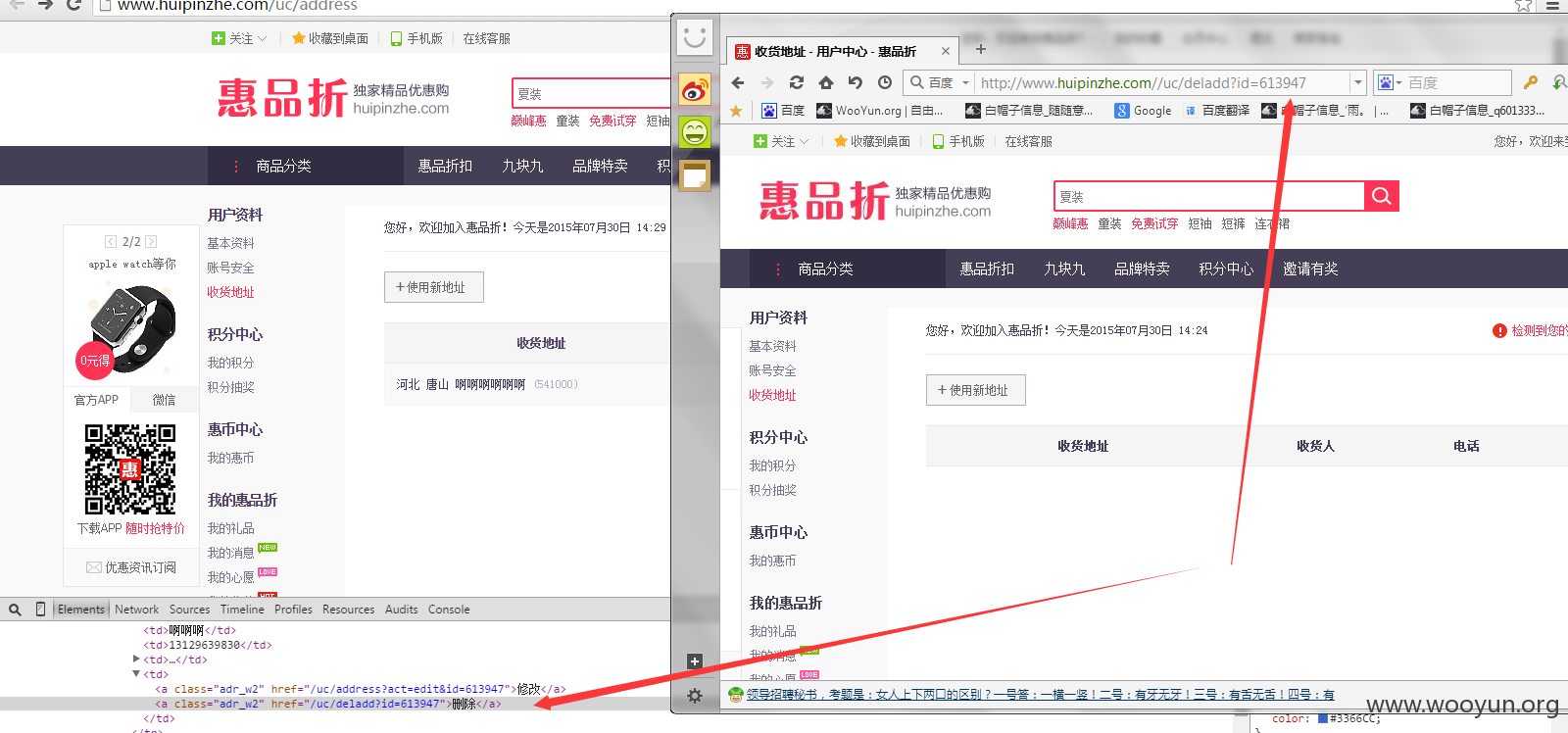Switch to Timeline tab in DevTools

coord(242,610)
